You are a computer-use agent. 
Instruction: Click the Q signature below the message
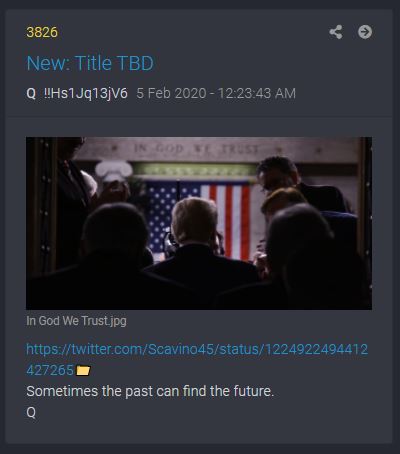(x=31, y=412)
